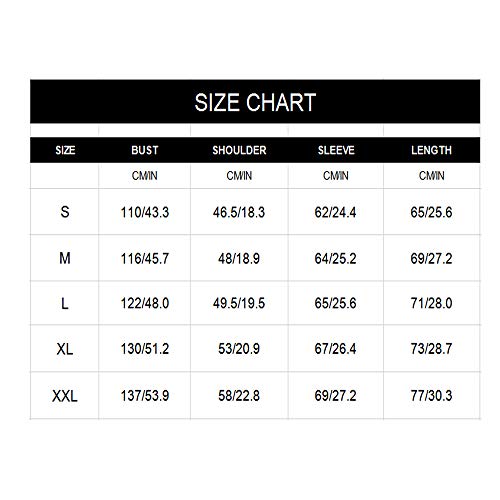Screen dimensions: 500x500
Task: Select shoulder cell 46.5/18.3
Action: coord(239,212)
